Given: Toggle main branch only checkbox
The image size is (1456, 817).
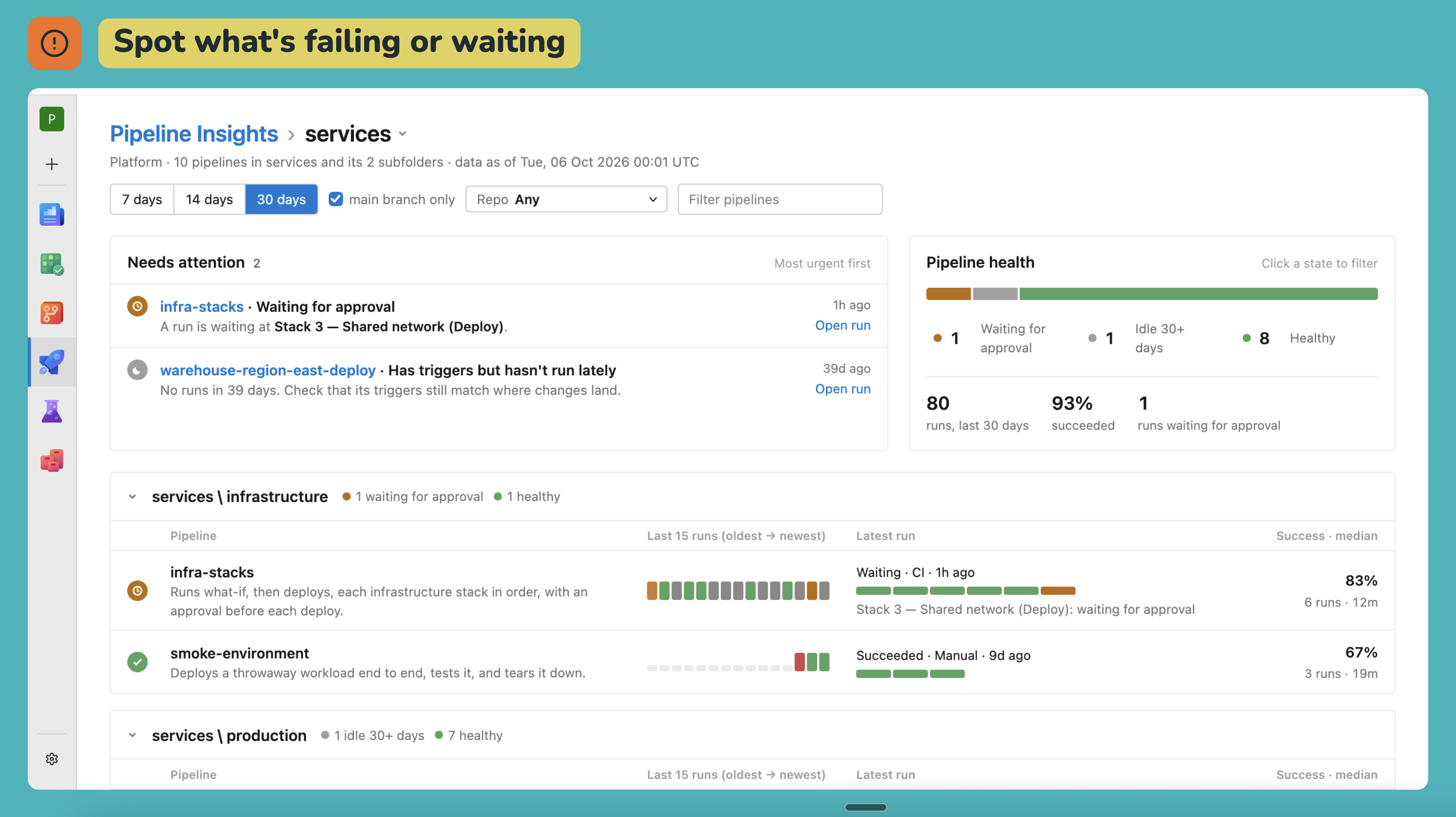Looking at the screenshot, I should tap(336, 199).
